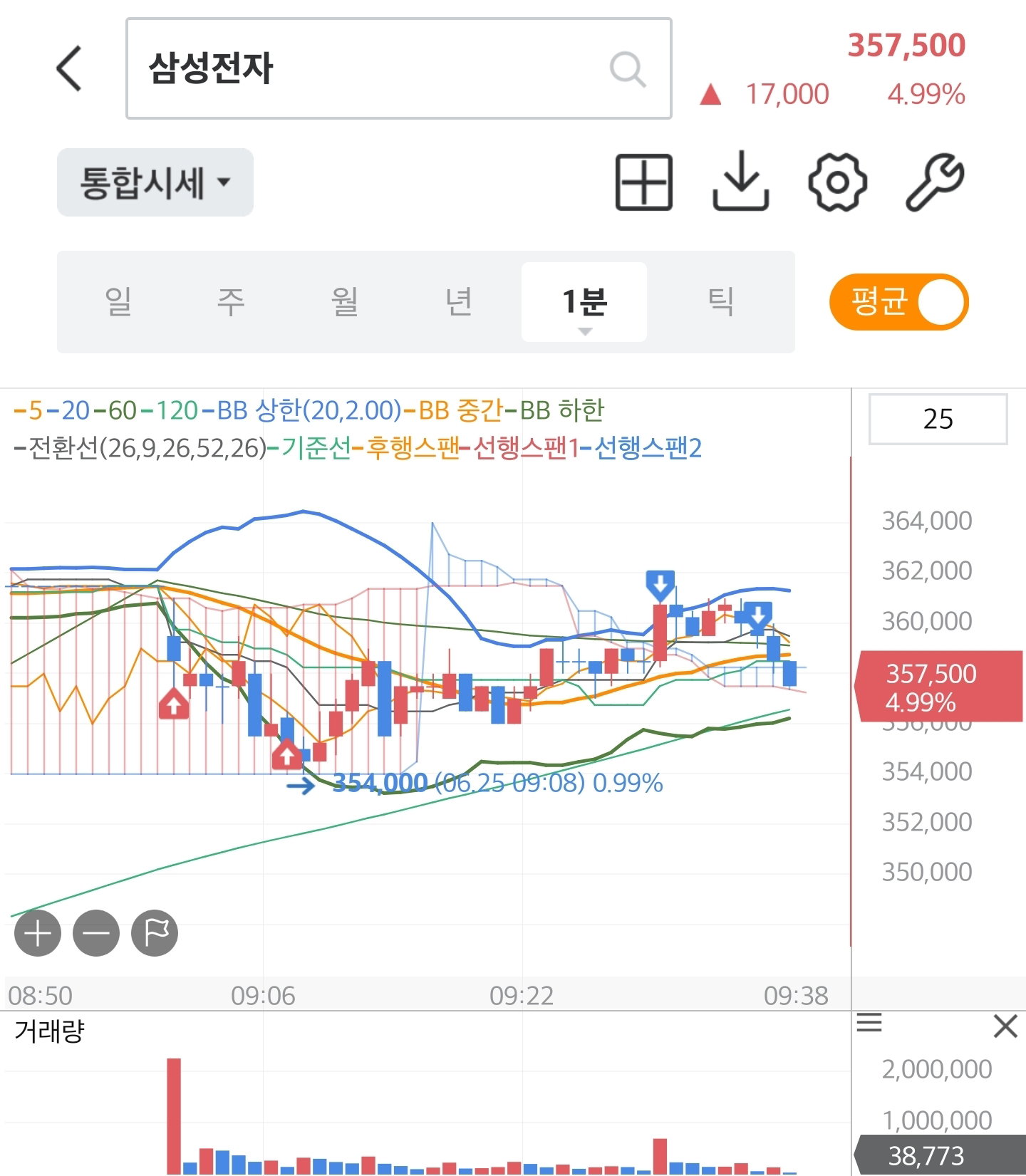
Task: Click the download chart icon
Action: (741, 181)
